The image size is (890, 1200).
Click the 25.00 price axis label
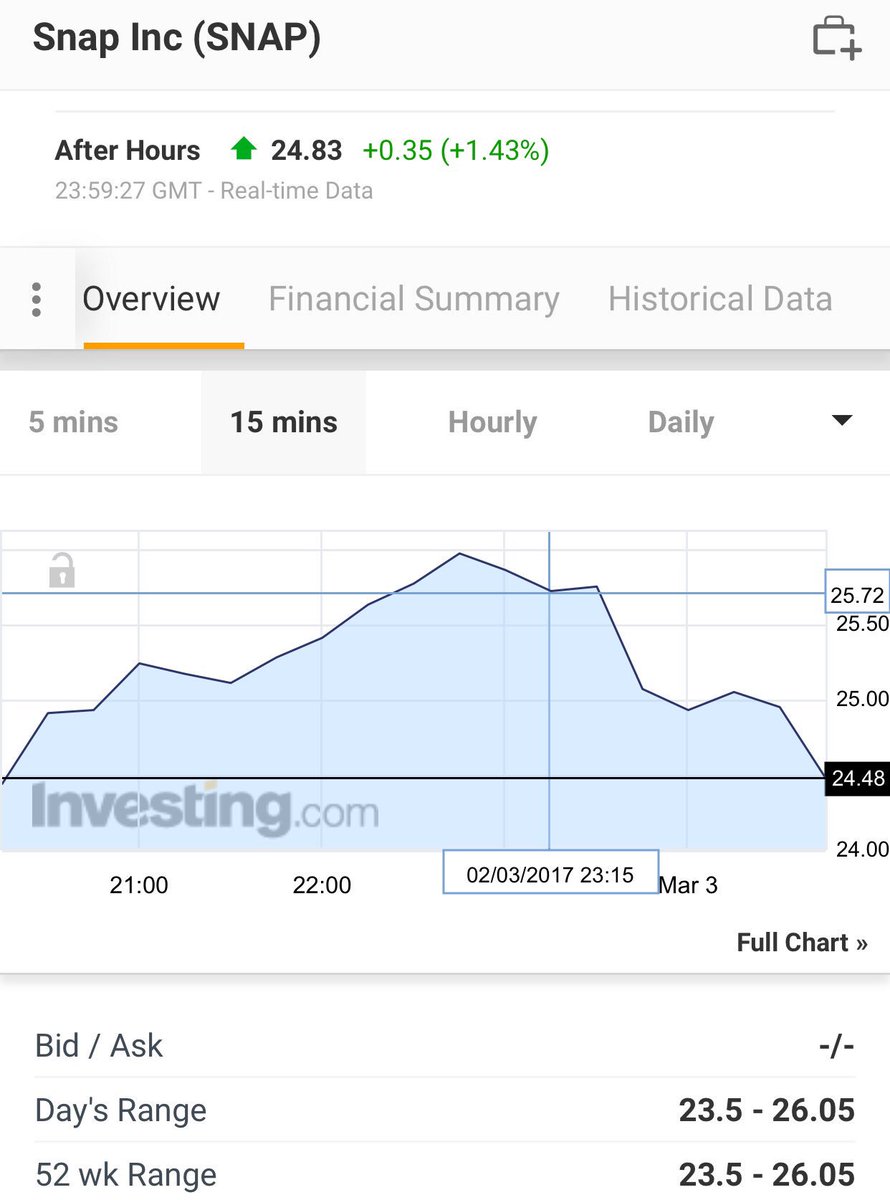[x=862, y=699]
